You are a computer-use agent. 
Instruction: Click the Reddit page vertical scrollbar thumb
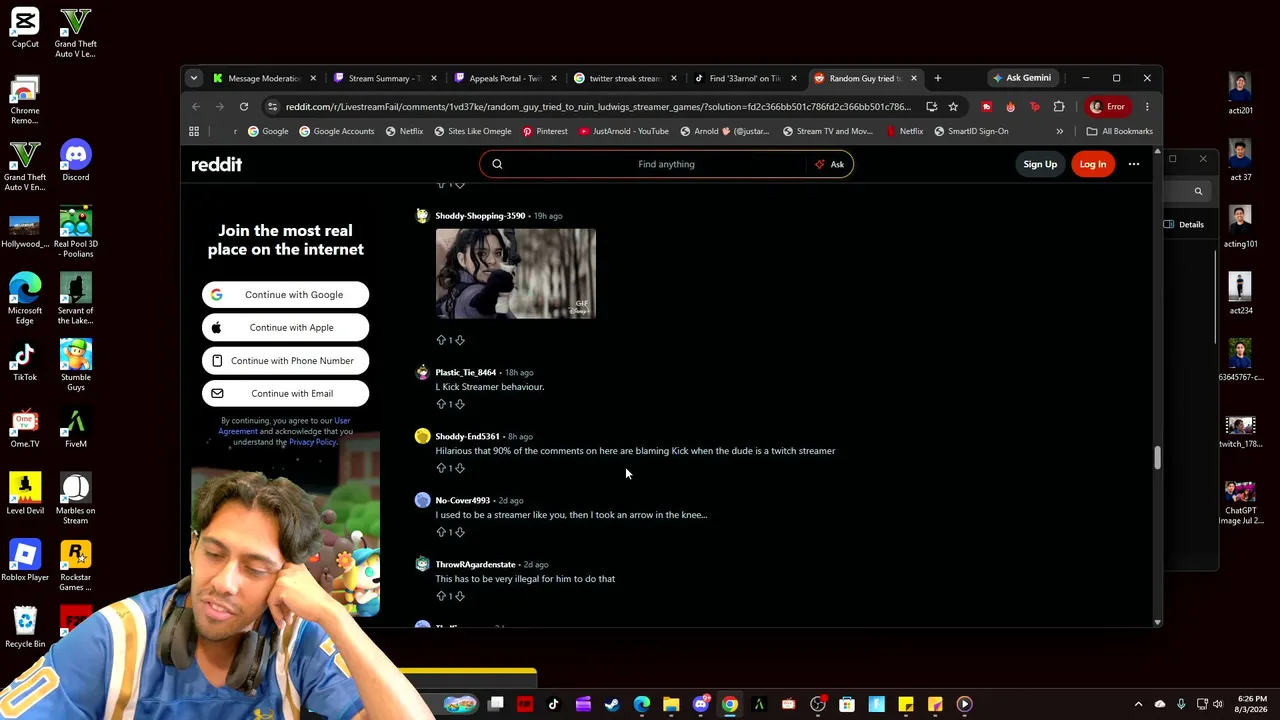coord(1157,458)
